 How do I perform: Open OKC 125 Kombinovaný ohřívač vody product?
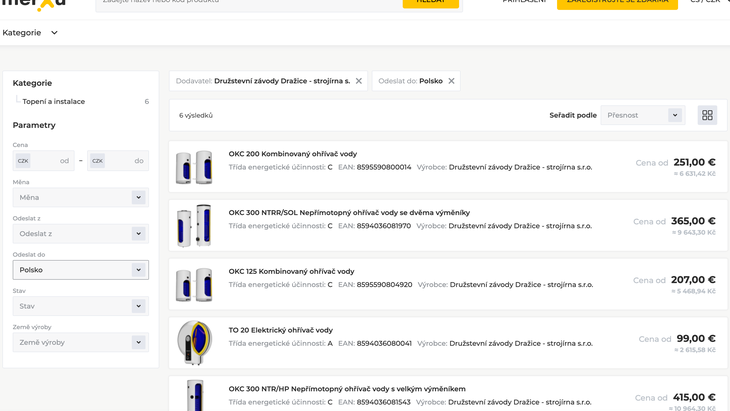[291, 271]
